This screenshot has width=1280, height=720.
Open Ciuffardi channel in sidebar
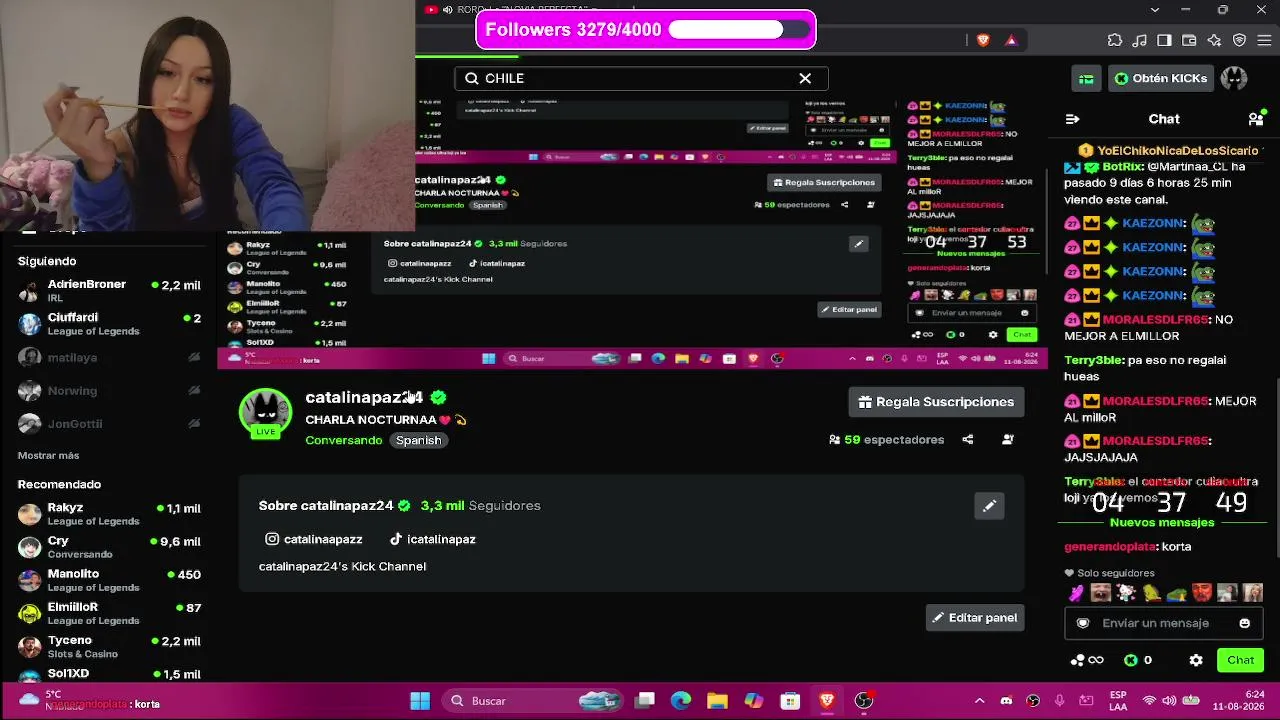click(109, 324)
